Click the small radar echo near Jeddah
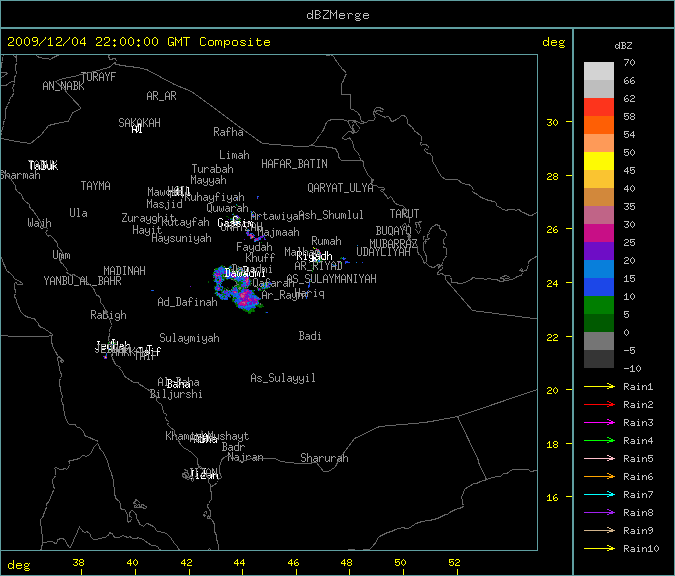 point(105,357)
